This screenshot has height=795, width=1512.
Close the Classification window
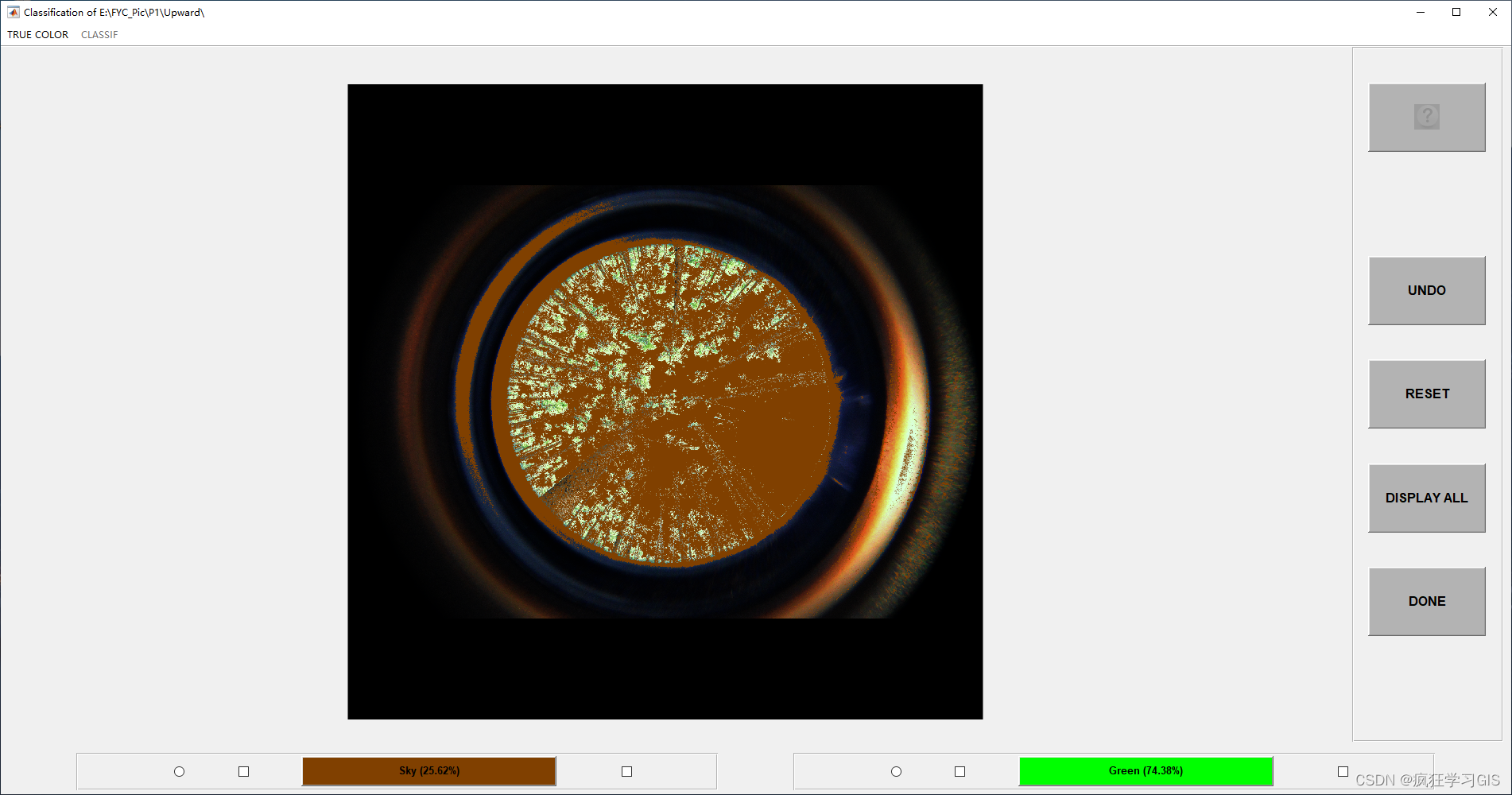click(x=1493, y=12)
